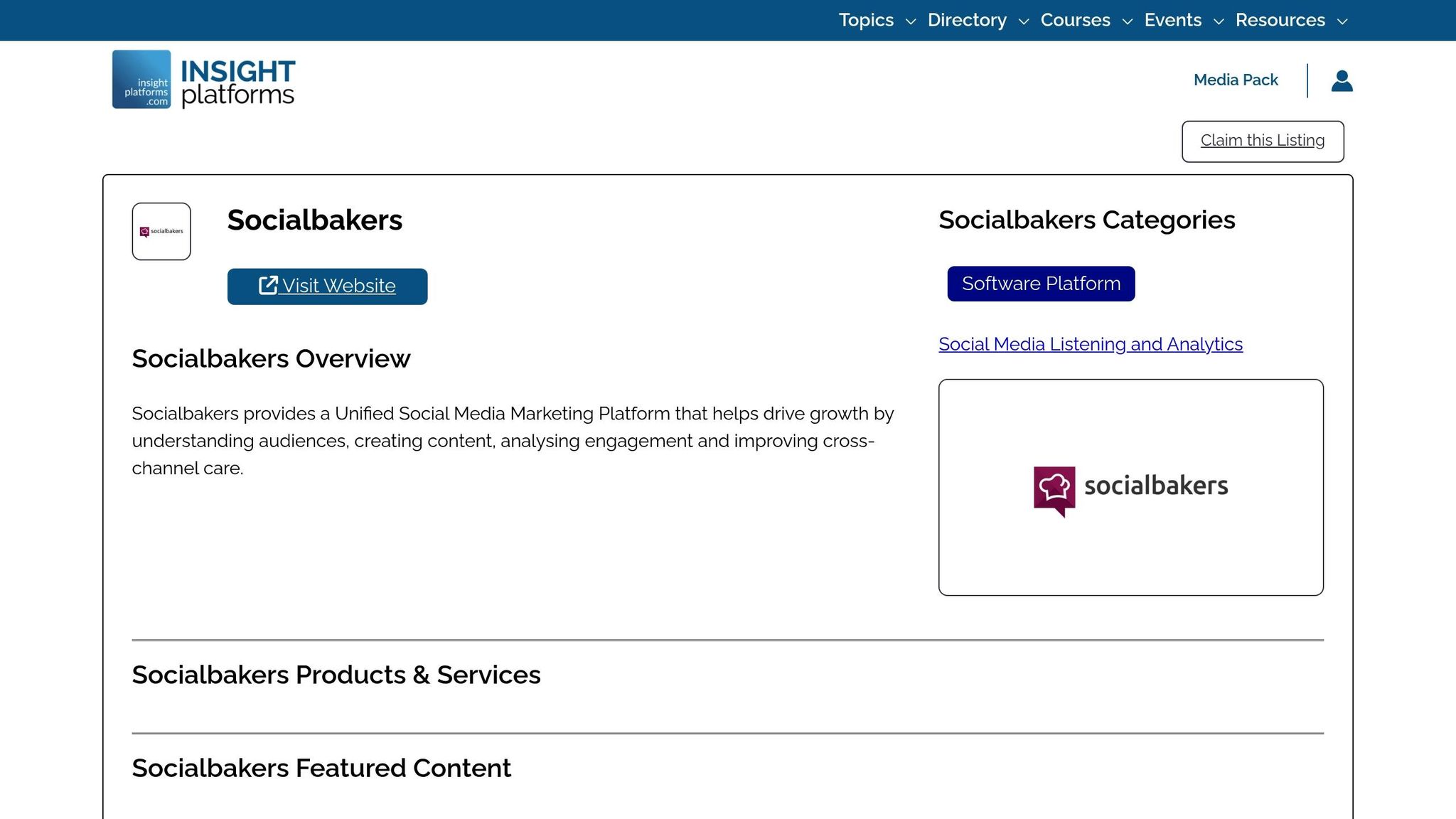Click the Socialbakers Overview heading
The height and width of the screenshot is (819, 1456).
click(x=271, y=358)
